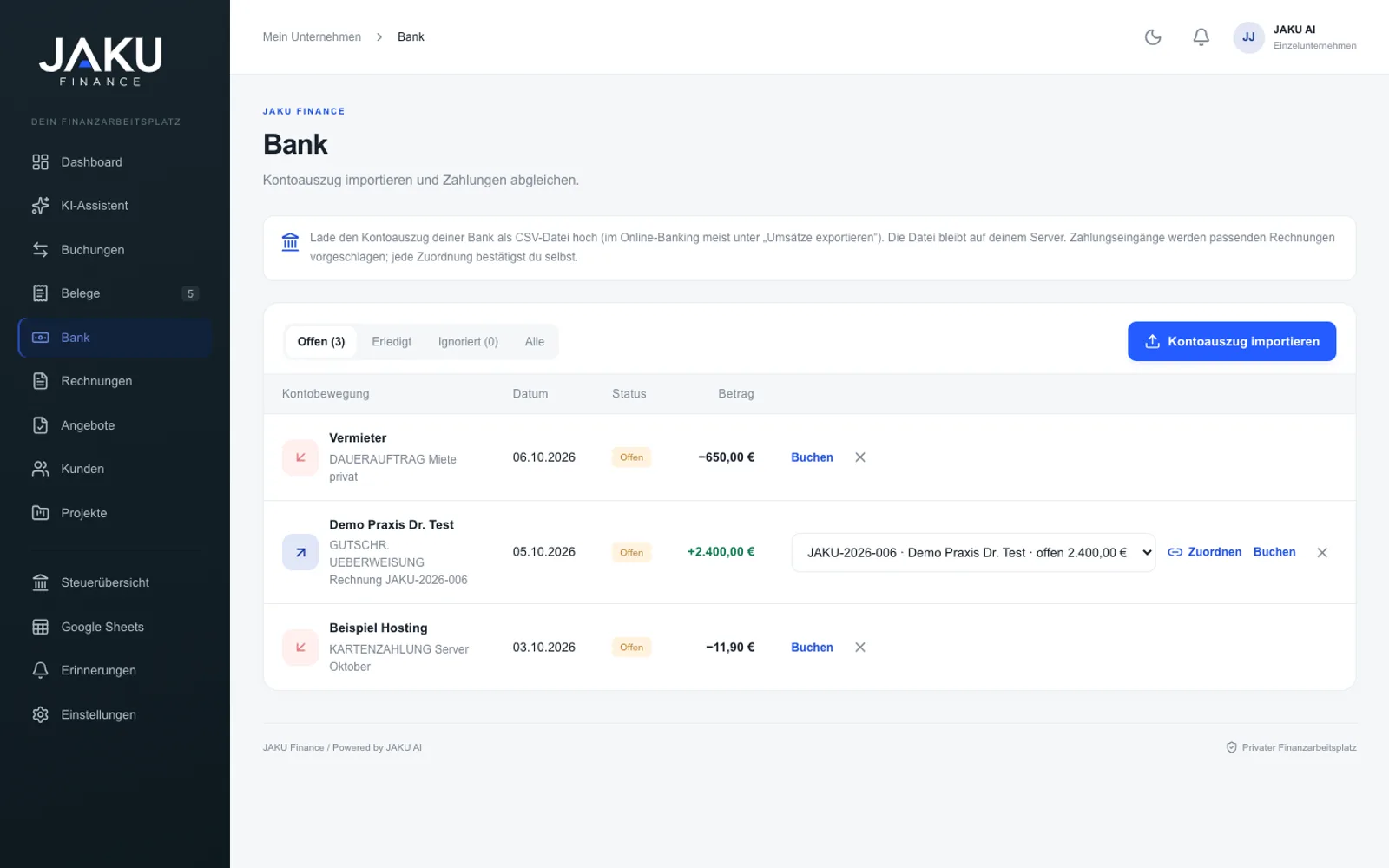Click Kontoauszug importieren button
The height and width of the screenshot is (868, 1389).
1232,341
